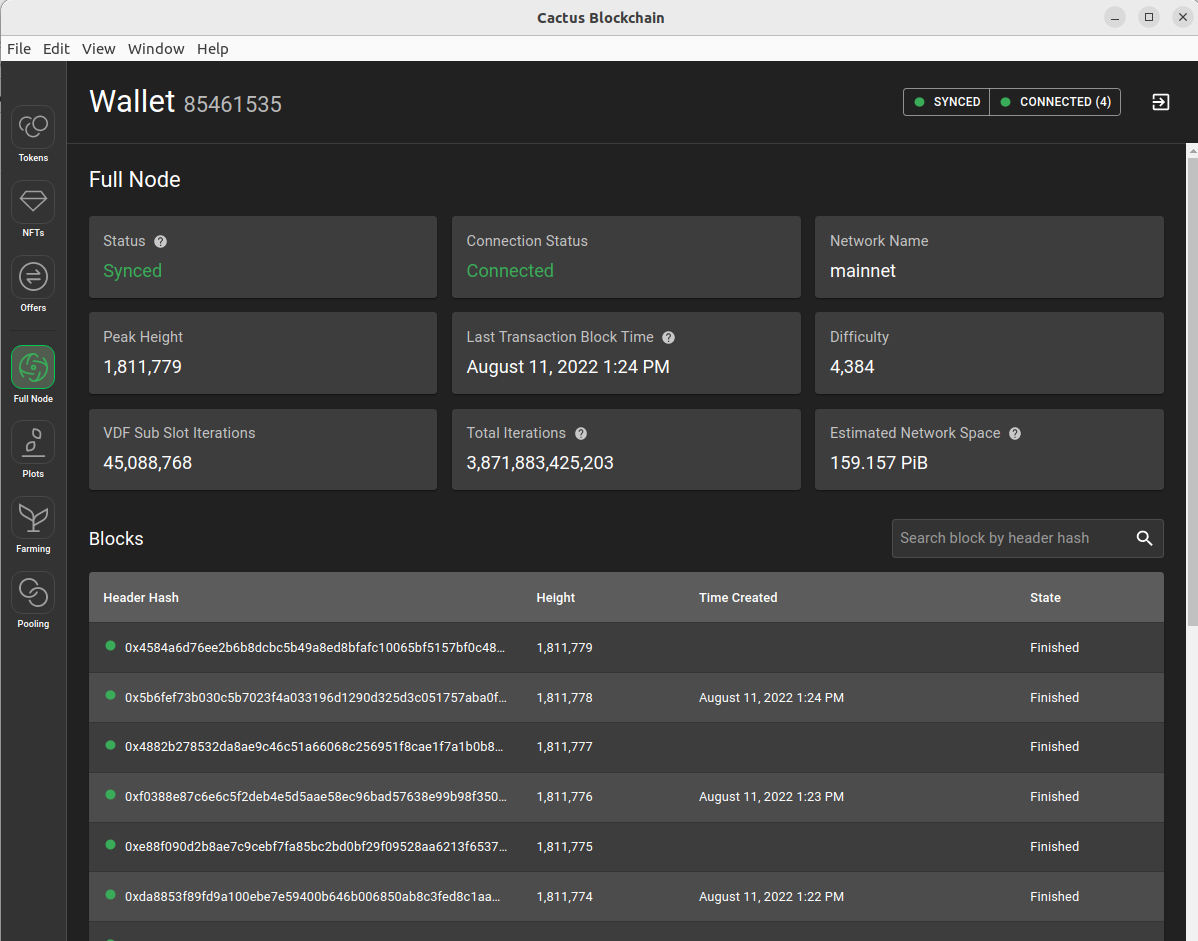Open the File menu
The height and width of the screenshot is (941, 1198).
pyautogui.click(x=19, y=49)
